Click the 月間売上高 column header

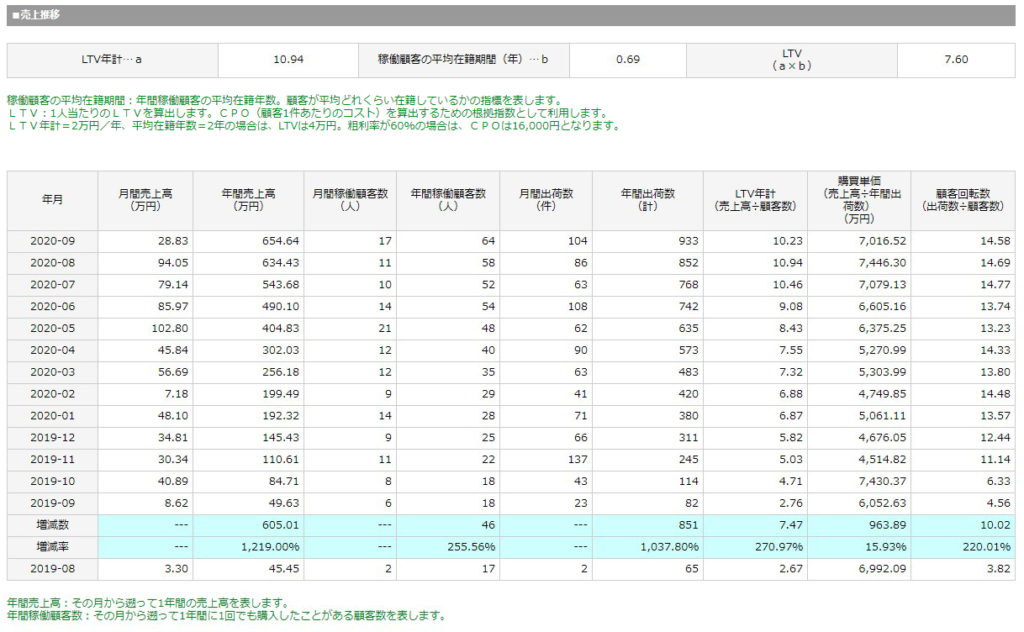point(145,200)
